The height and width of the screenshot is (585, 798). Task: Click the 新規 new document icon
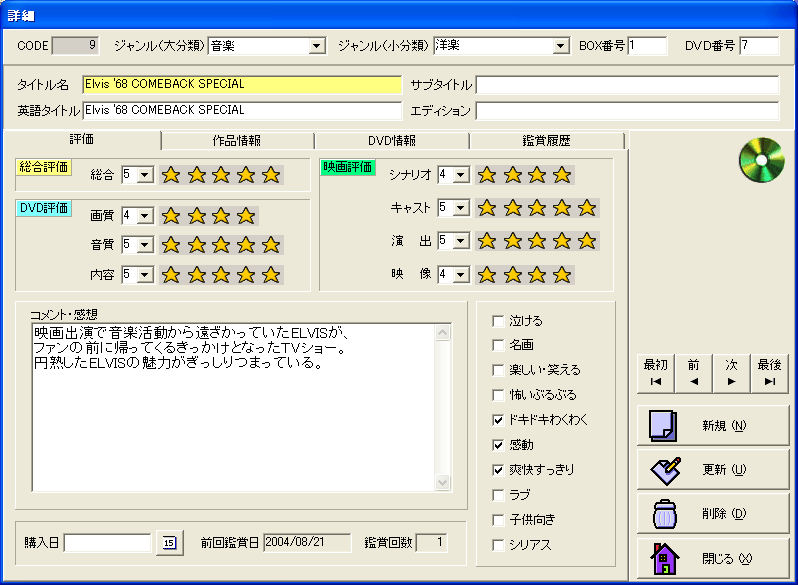tap(663, 426)
